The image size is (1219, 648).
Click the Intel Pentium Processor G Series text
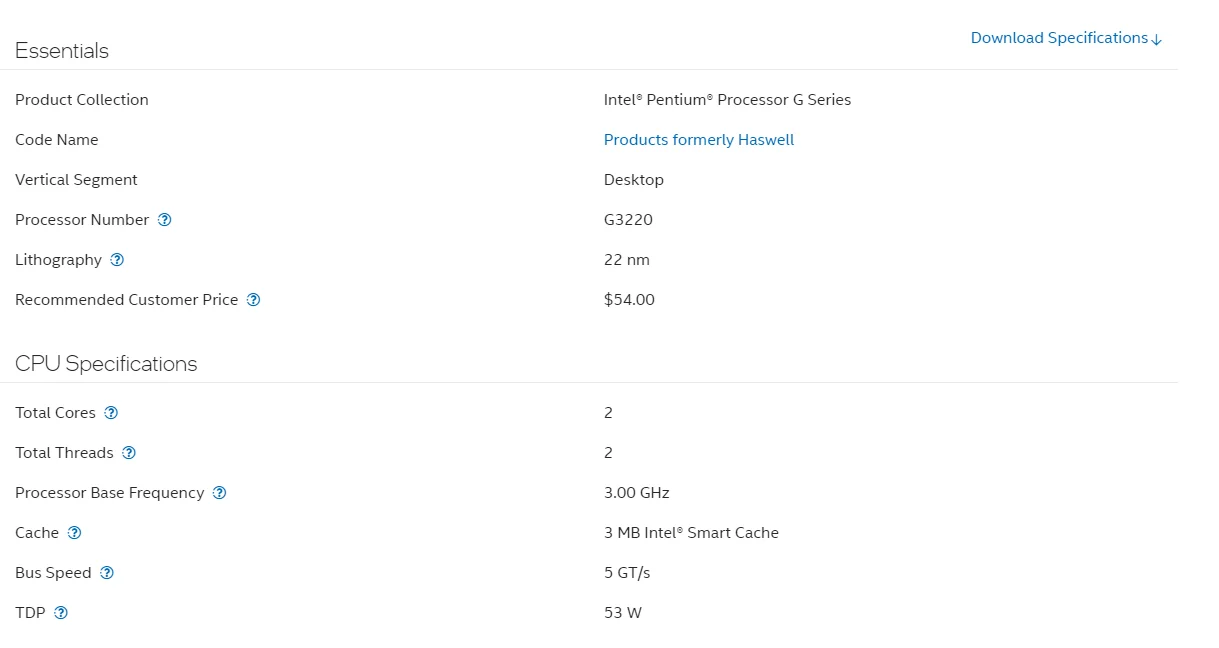tap(727, 100)
